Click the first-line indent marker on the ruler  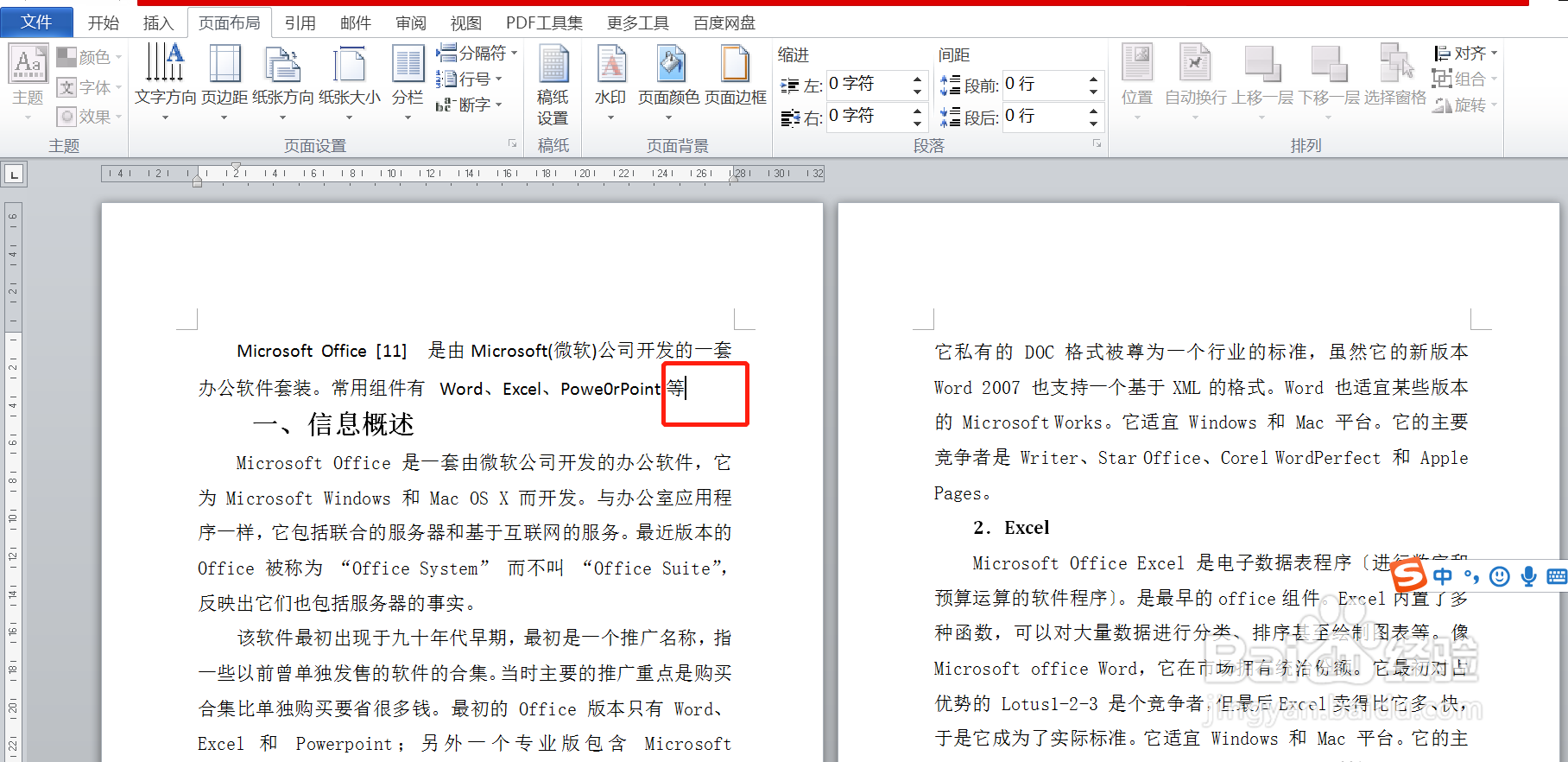pos(236,167)
